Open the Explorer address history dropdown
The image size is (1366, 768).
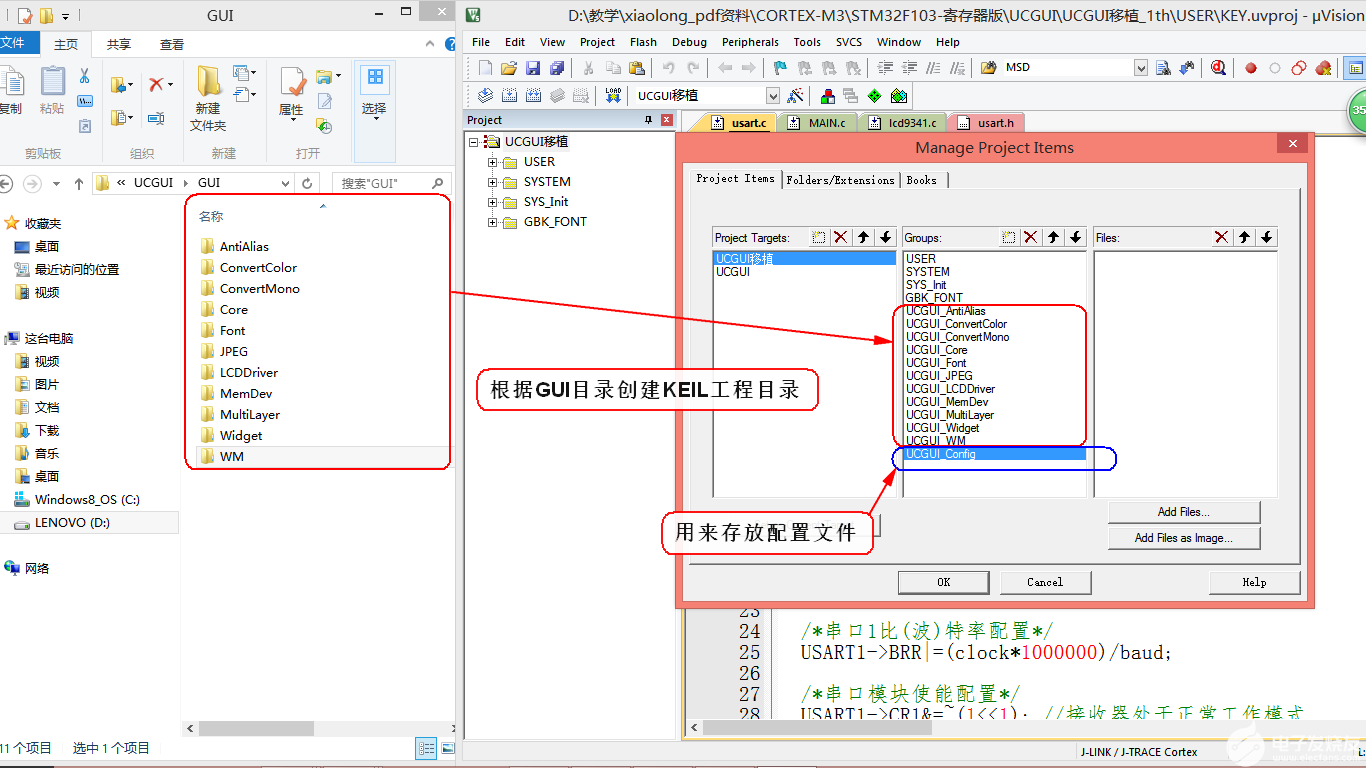(x=286, y=184)
